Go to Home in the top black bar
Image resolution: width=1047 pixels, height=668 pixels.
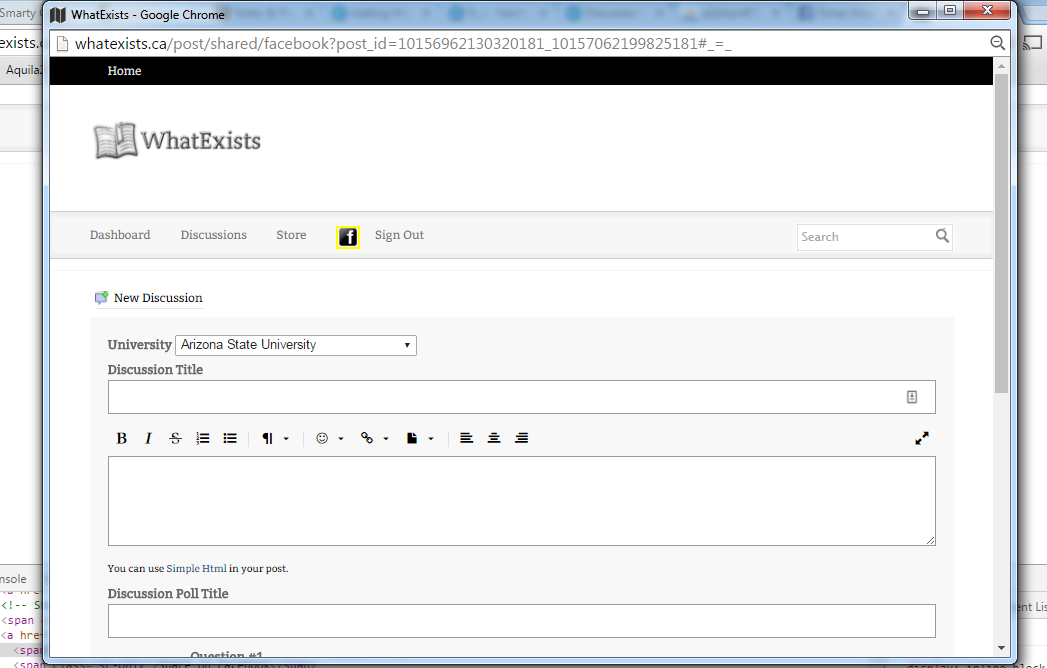click(124, 71)
